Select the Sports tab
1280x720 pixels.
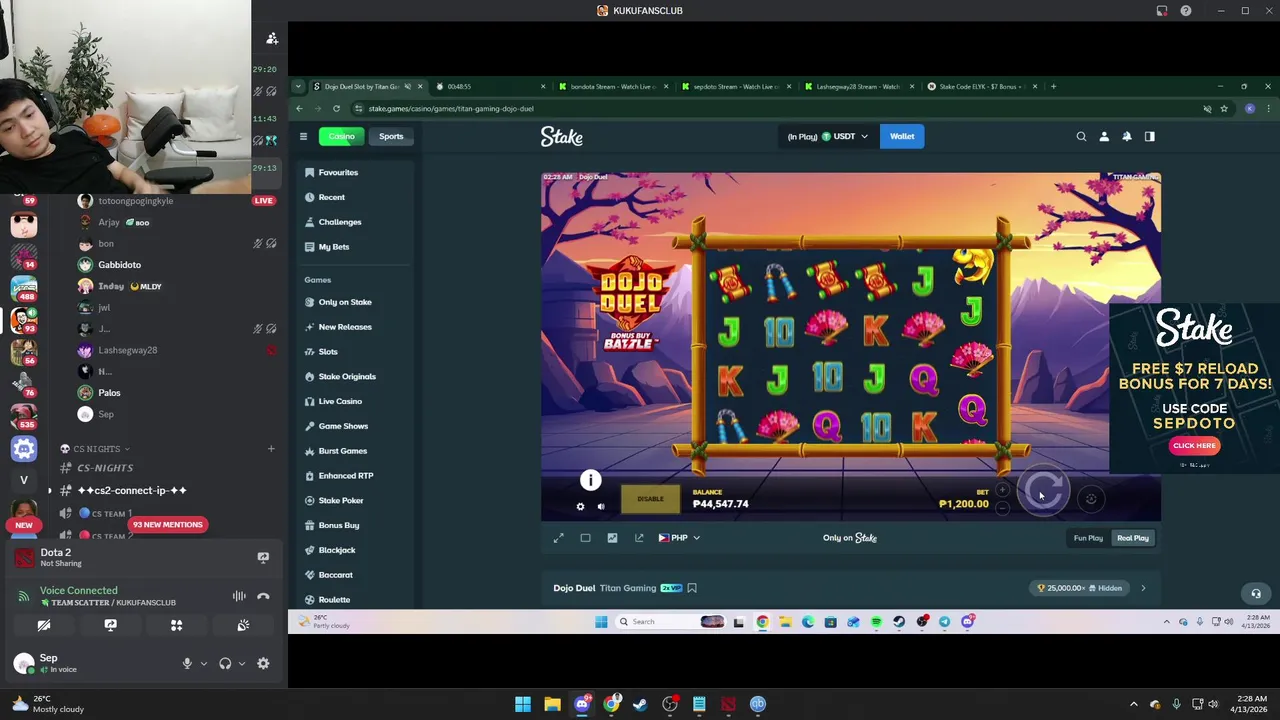pyautogui.click(x=391, y=136)
